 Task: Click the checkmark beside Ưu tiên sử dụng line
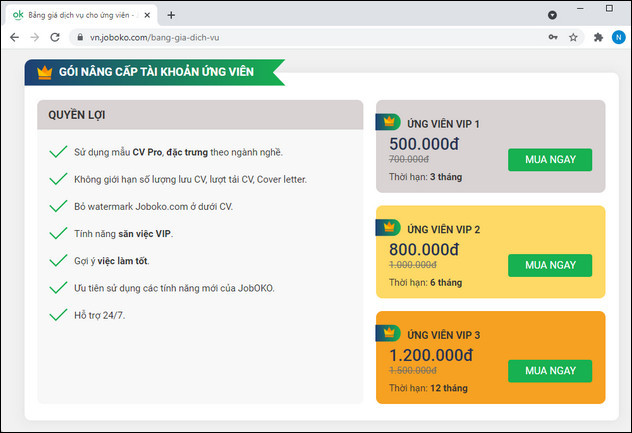pos(58,288)
